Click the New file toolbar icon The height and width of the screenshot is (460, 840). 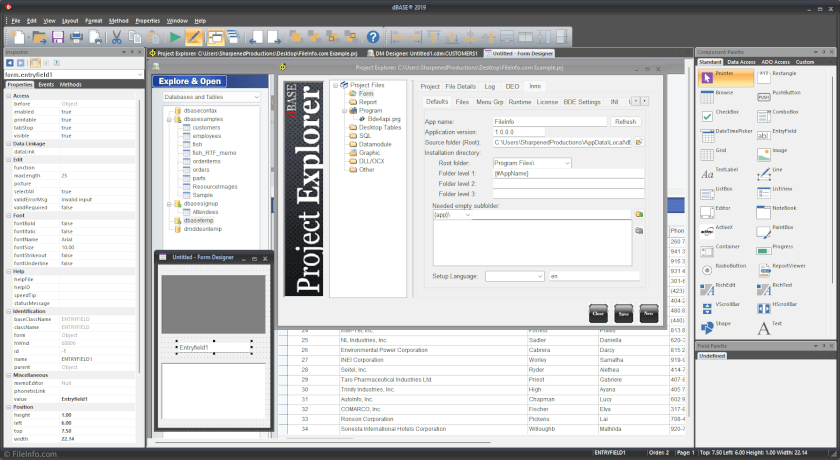(18, 37)
